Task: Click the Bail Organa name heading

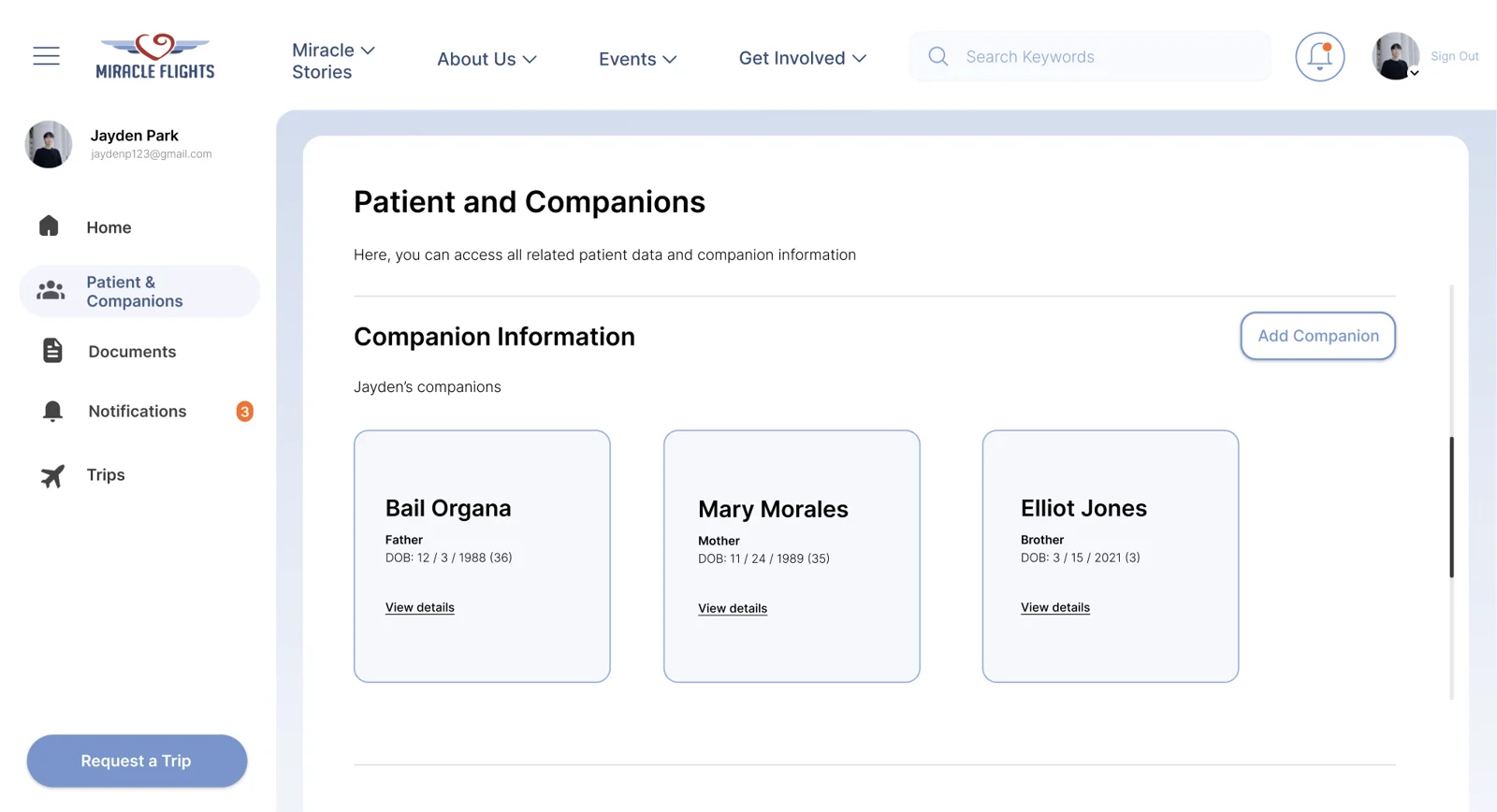Action: coord(448,508)
